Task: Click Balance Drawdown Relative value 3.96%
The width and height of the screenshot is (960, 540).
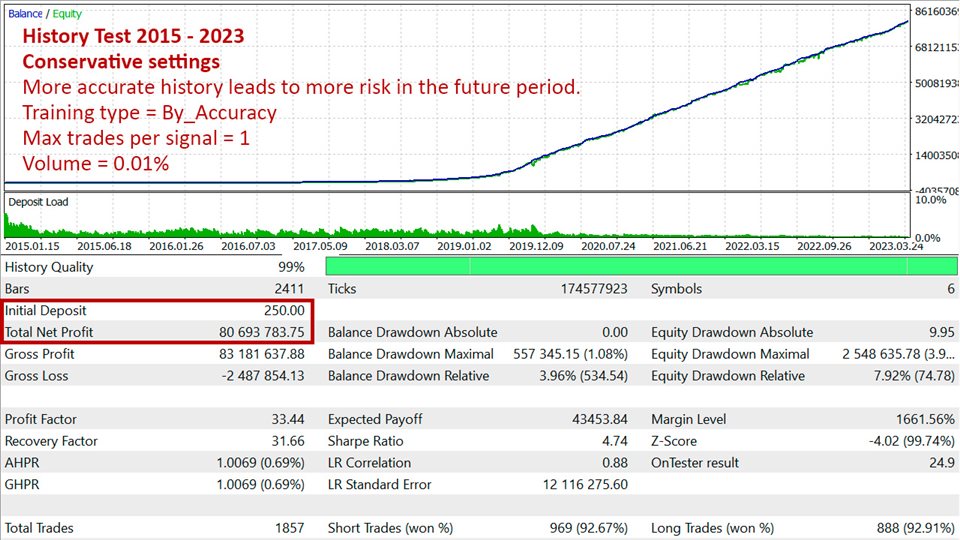Action: coord(558,376)
